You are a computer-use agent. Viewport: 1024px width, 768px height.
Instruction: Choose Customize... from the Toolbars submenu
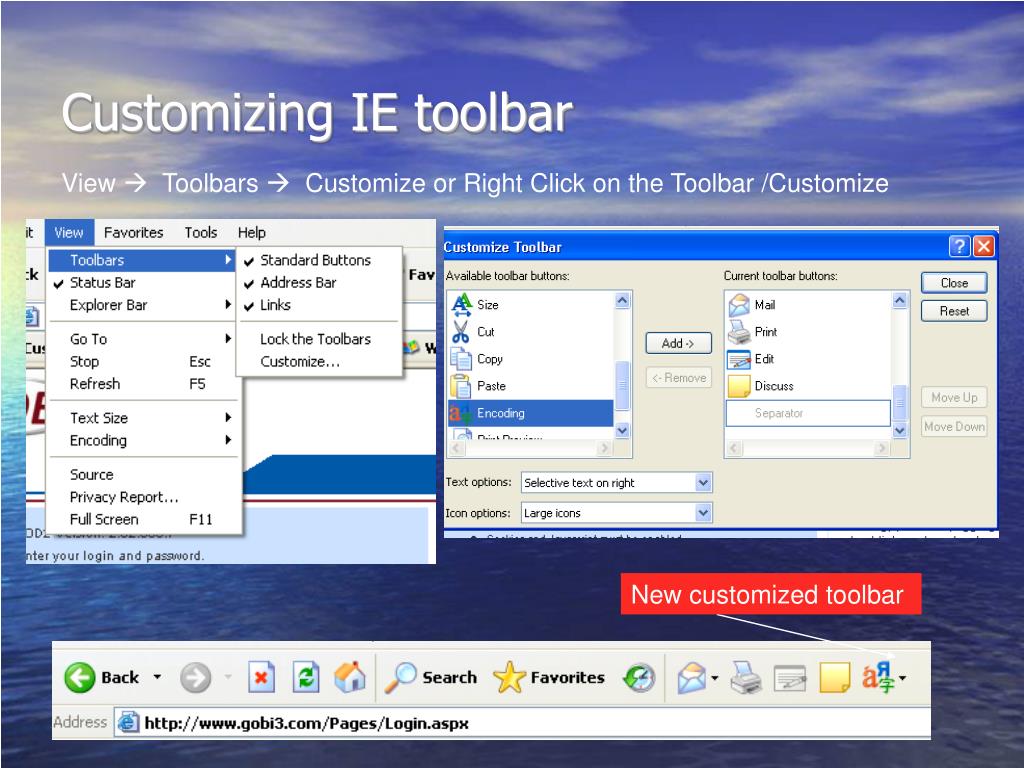pyautogui.click(x=300, y=362)
